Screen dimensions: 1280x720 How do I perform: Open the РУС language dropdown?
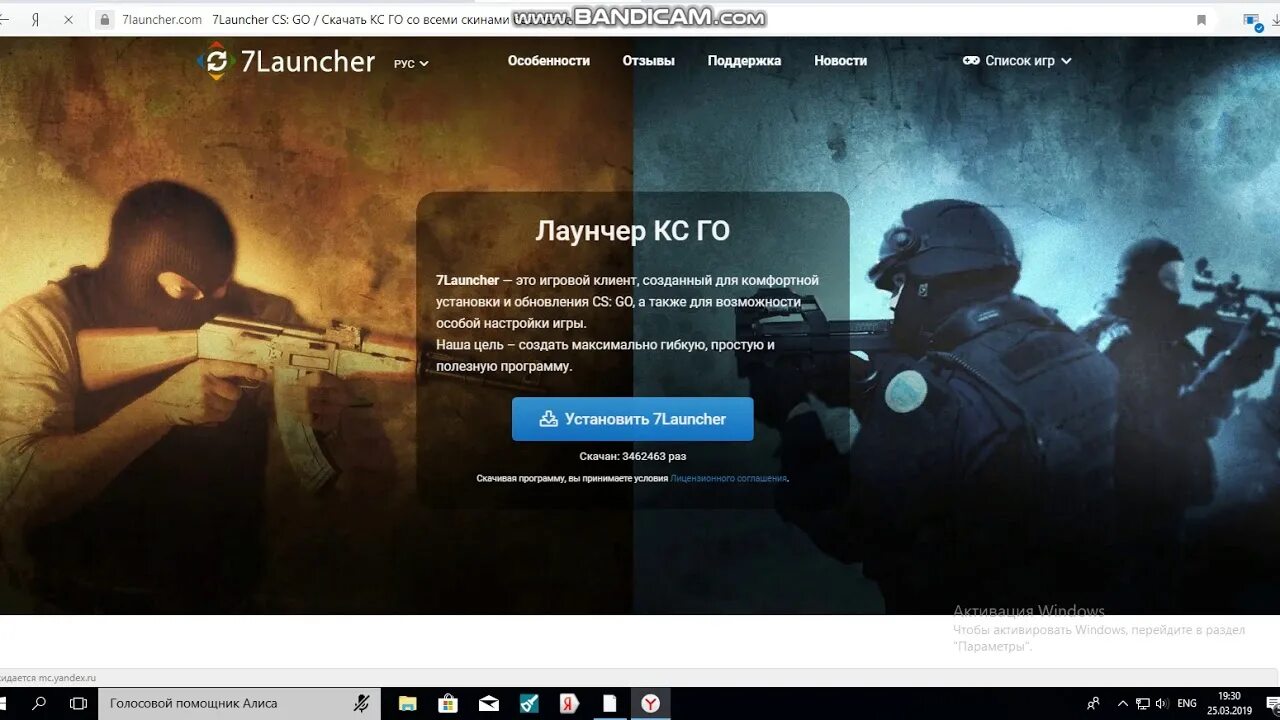[411, 63]
